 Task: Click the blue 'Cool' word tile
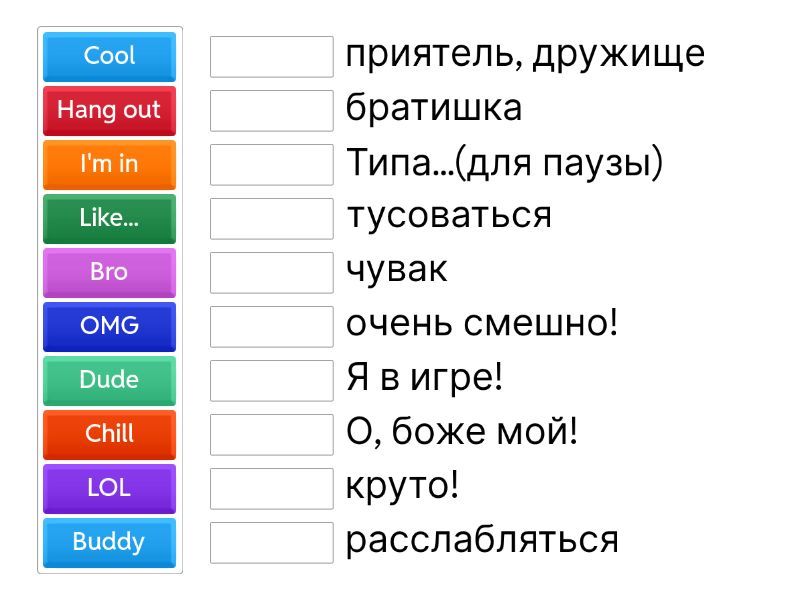[x=109, y=56]
